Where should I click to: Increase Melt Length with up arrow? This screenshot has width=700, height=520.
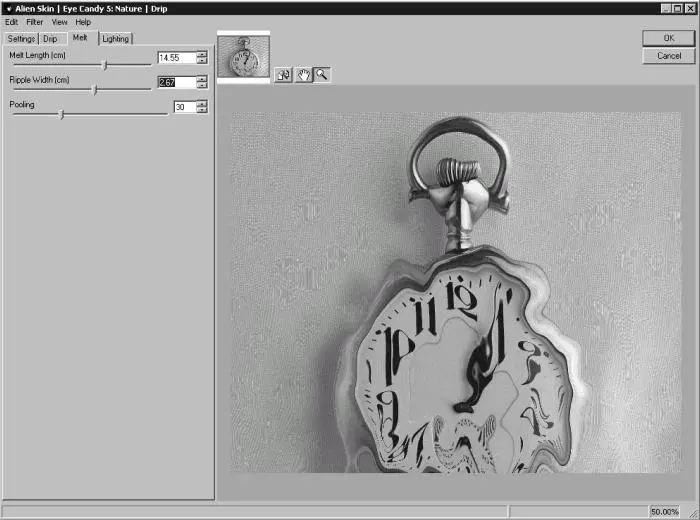point(202,54)
